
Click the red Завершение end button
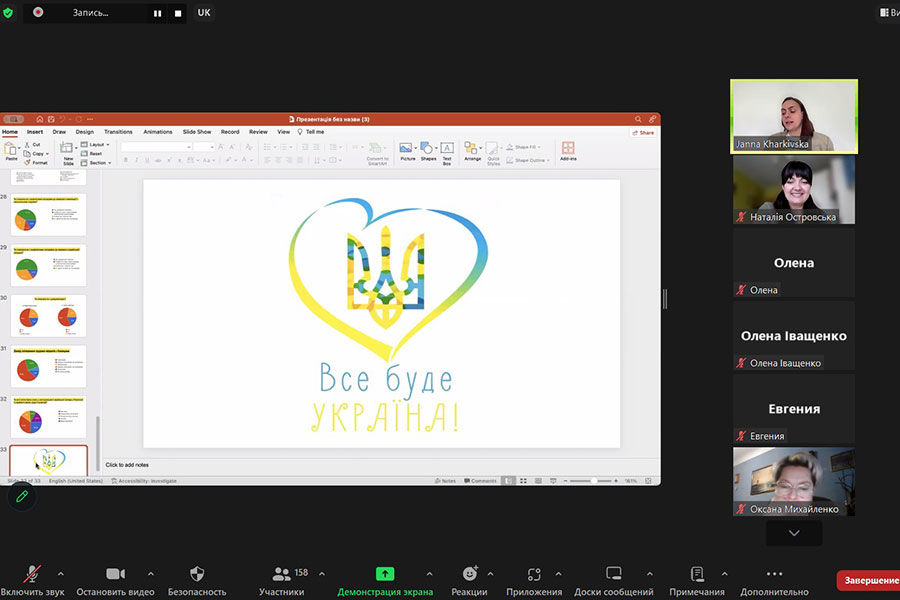(867, 580)
